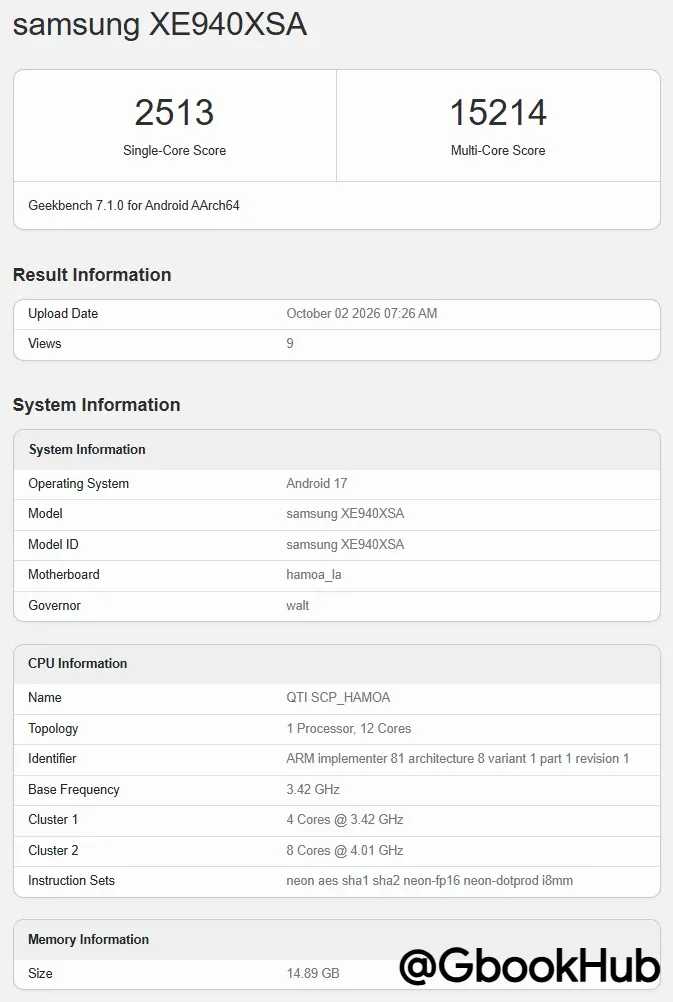Select the 8 Cores @ 4.01 GHz value
This screenshot has width=673, height=1002.
click(x=345, y=850)
